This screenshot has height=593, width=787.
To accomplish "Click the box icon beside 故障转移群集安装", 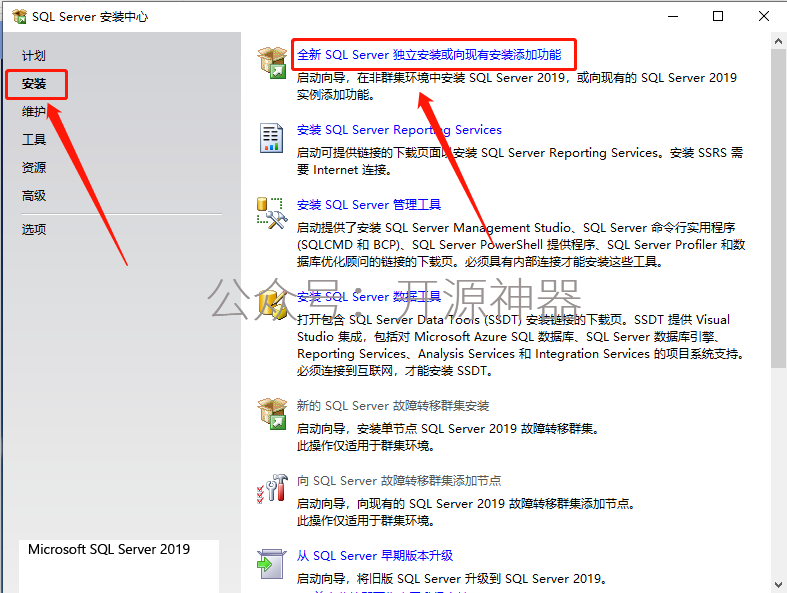I will [x=272, y=414].
